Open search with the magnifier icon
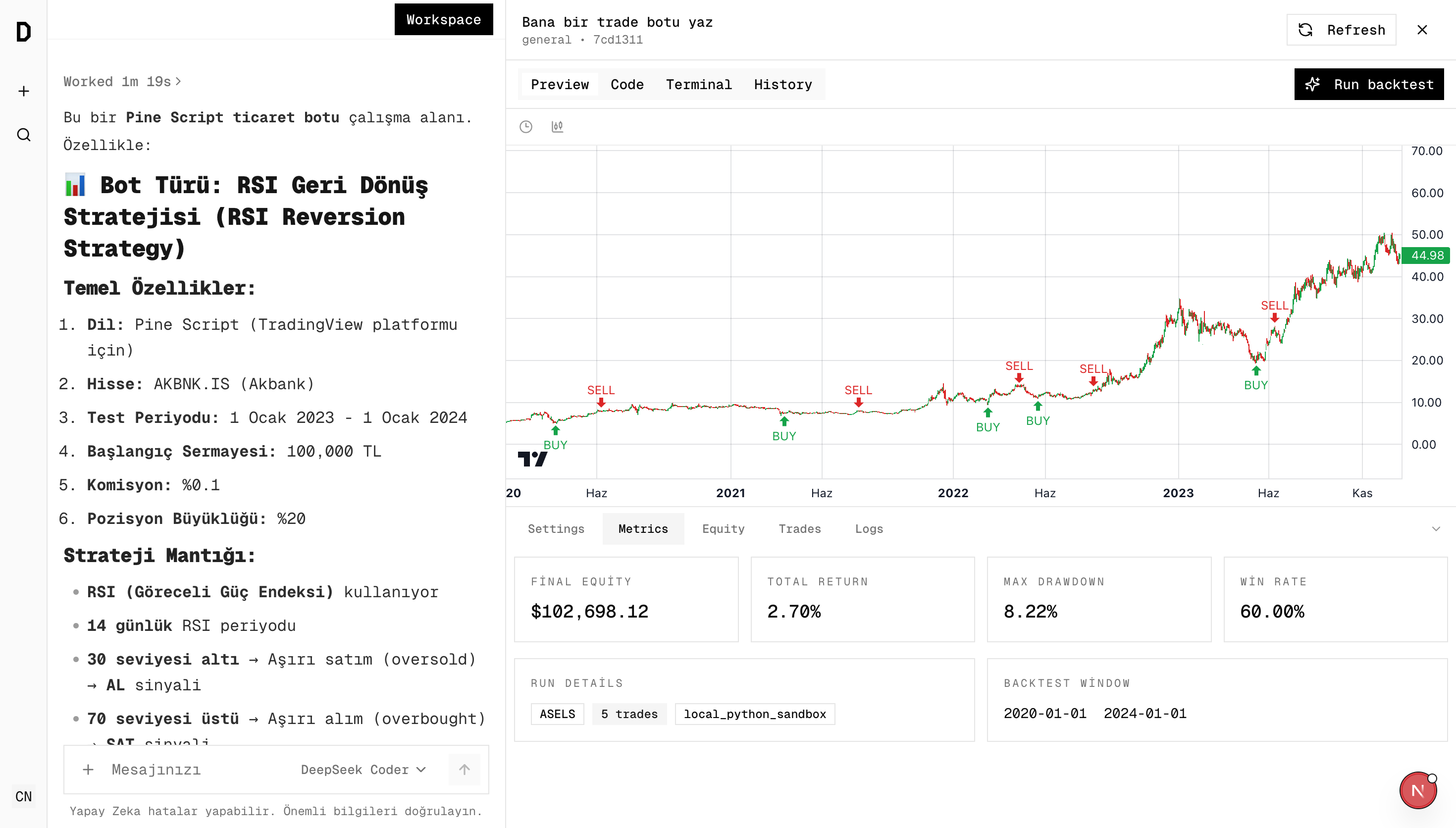The image size is (1456, 828). click(x=23, y=135)
